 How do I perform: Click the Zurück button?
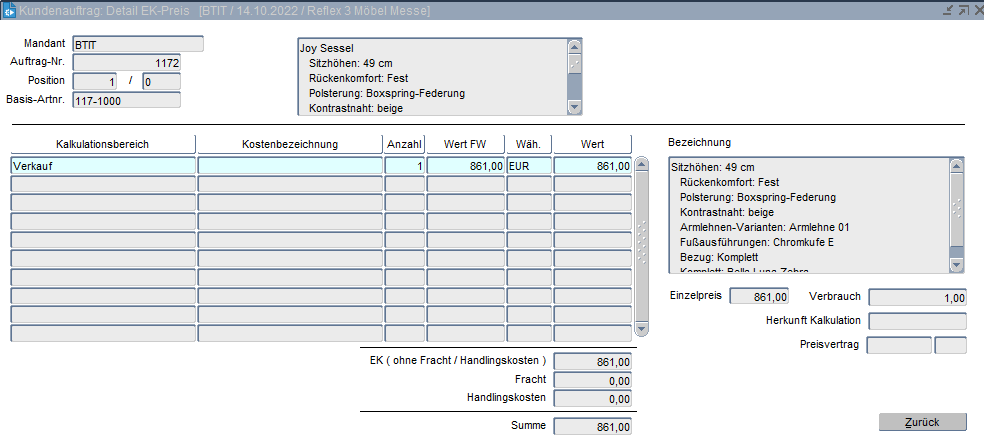tap(922, 422)
